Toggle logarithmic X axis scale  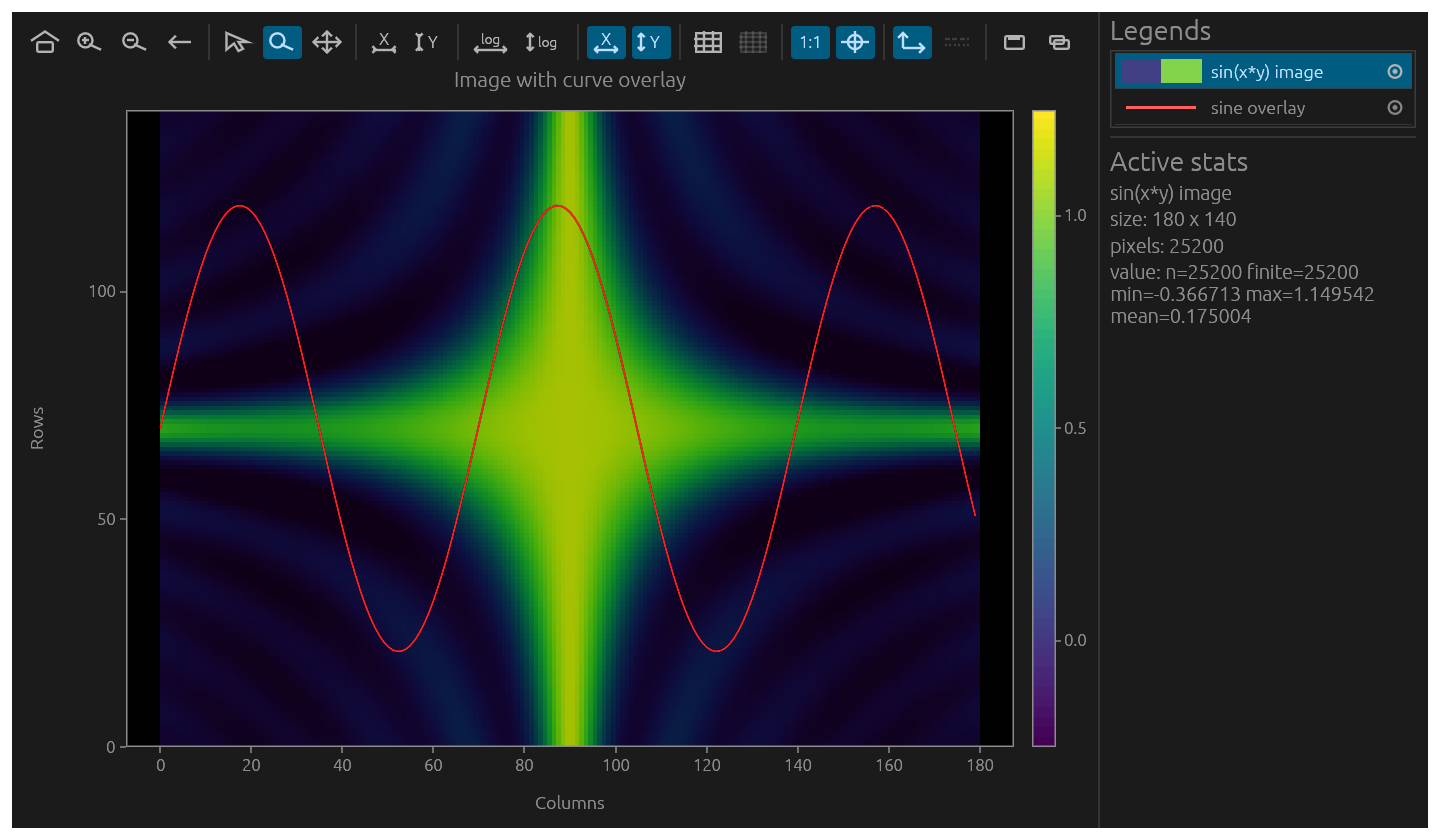tap(490, 42)
